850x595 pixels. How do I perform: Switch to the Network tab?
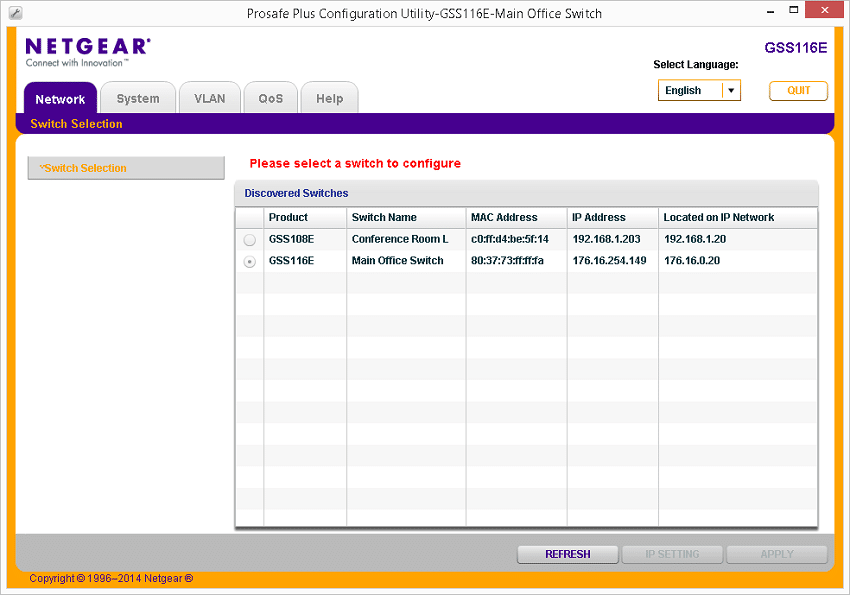pyautogui.click(x=60, y=99)
